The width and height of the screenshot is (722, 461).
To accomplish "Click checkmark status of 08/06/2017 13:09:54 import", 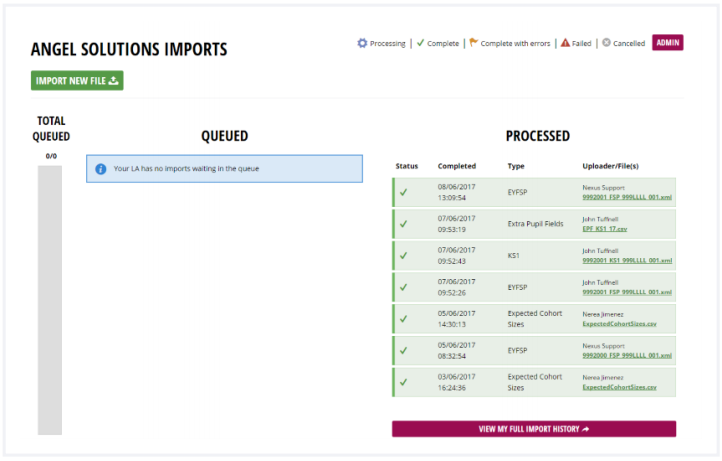I will pyautogui.click(x=403, y=192).
